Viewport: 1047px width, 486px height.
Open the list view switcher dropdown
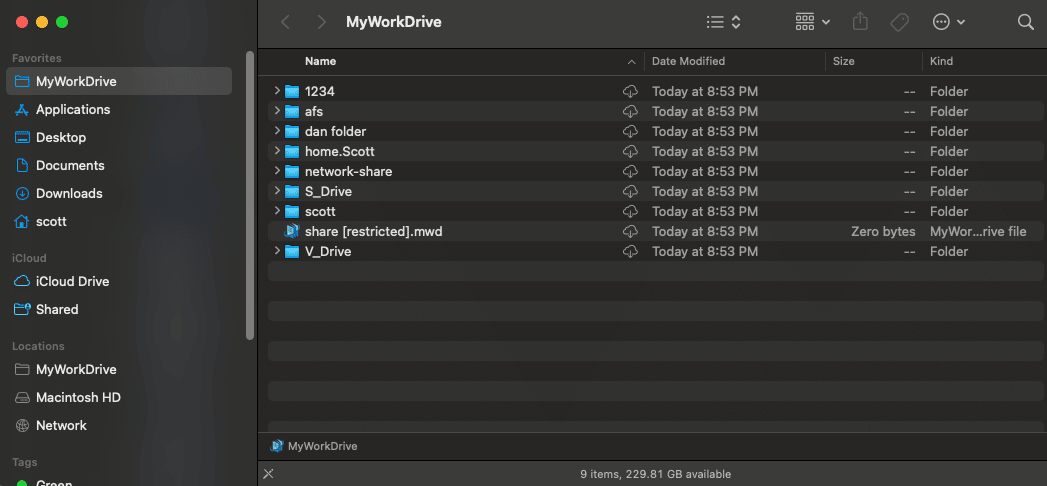(723, 22)
